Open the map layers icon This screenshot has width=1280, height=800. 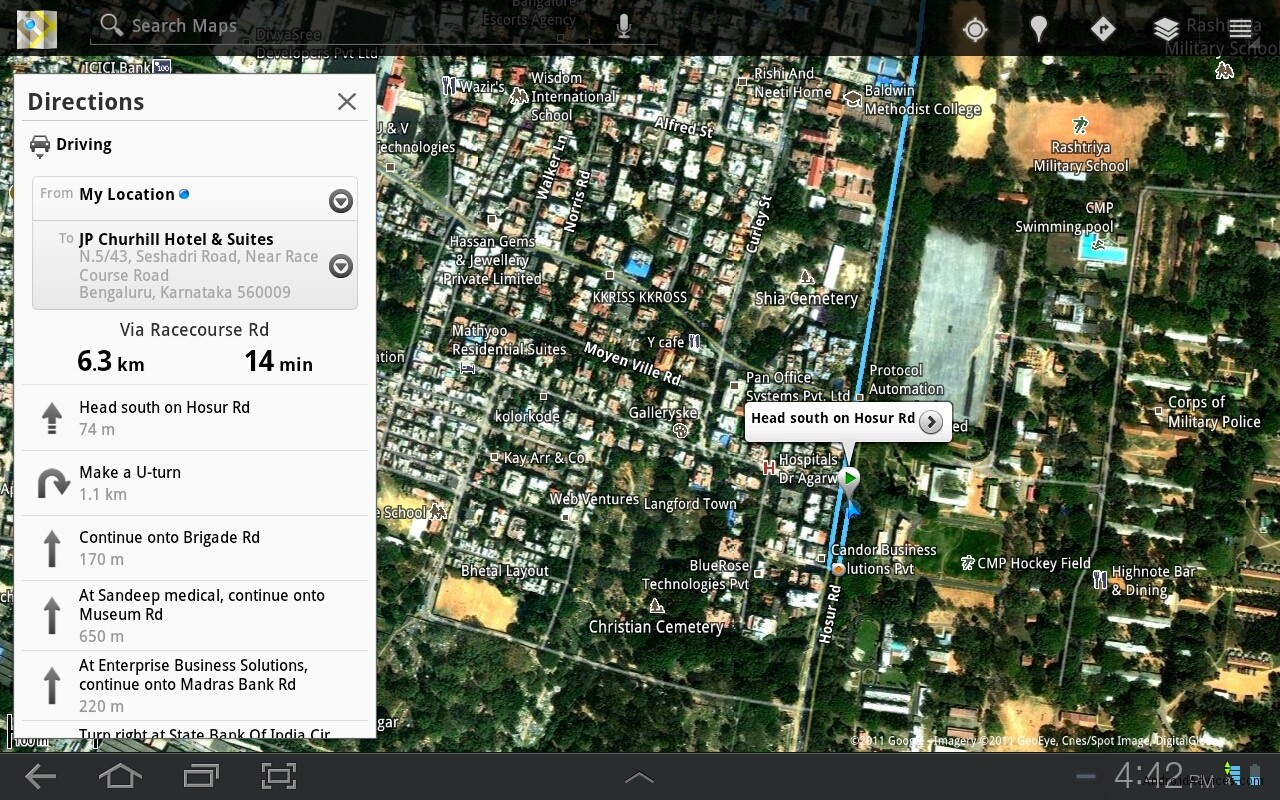tap(1166, 29)
